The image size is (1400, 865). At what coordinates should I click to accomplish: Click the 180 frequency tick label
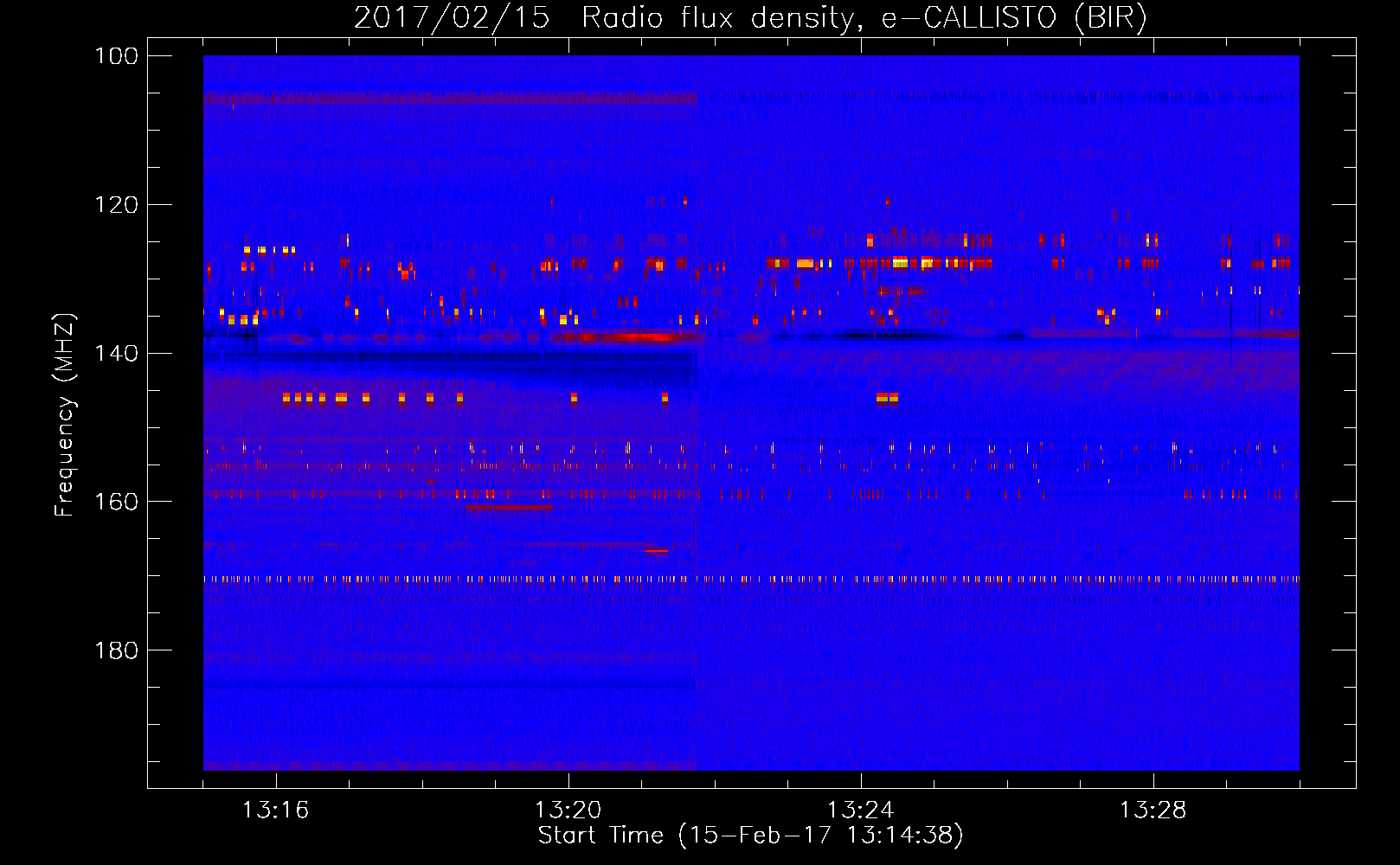pyautogui.click(x=116, y=650)
